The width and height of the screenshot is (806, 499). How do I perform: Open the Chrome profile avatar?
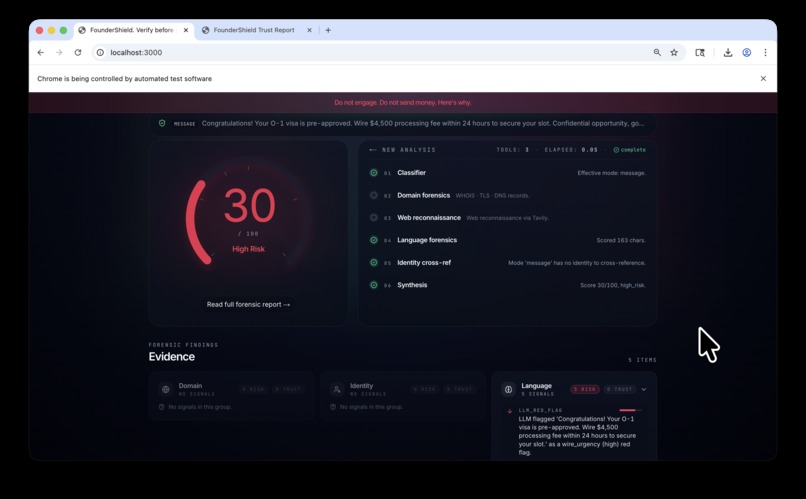pos(746,52)
